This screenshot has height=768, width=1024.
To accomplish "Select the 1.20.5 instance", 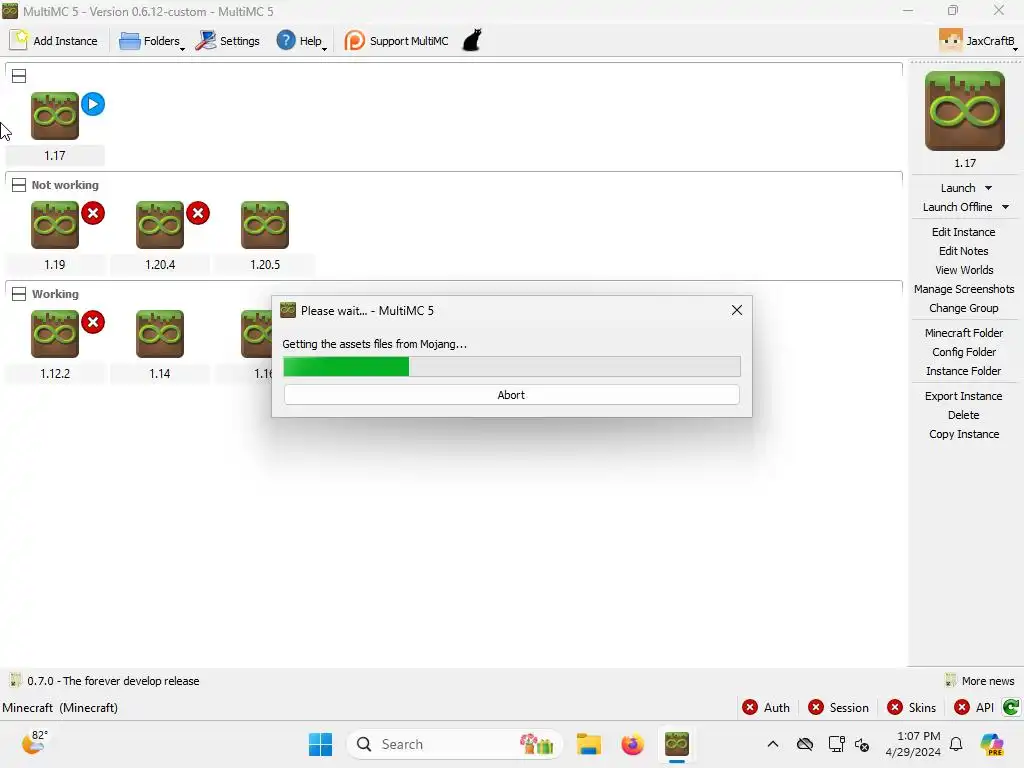I will point(264,236).
